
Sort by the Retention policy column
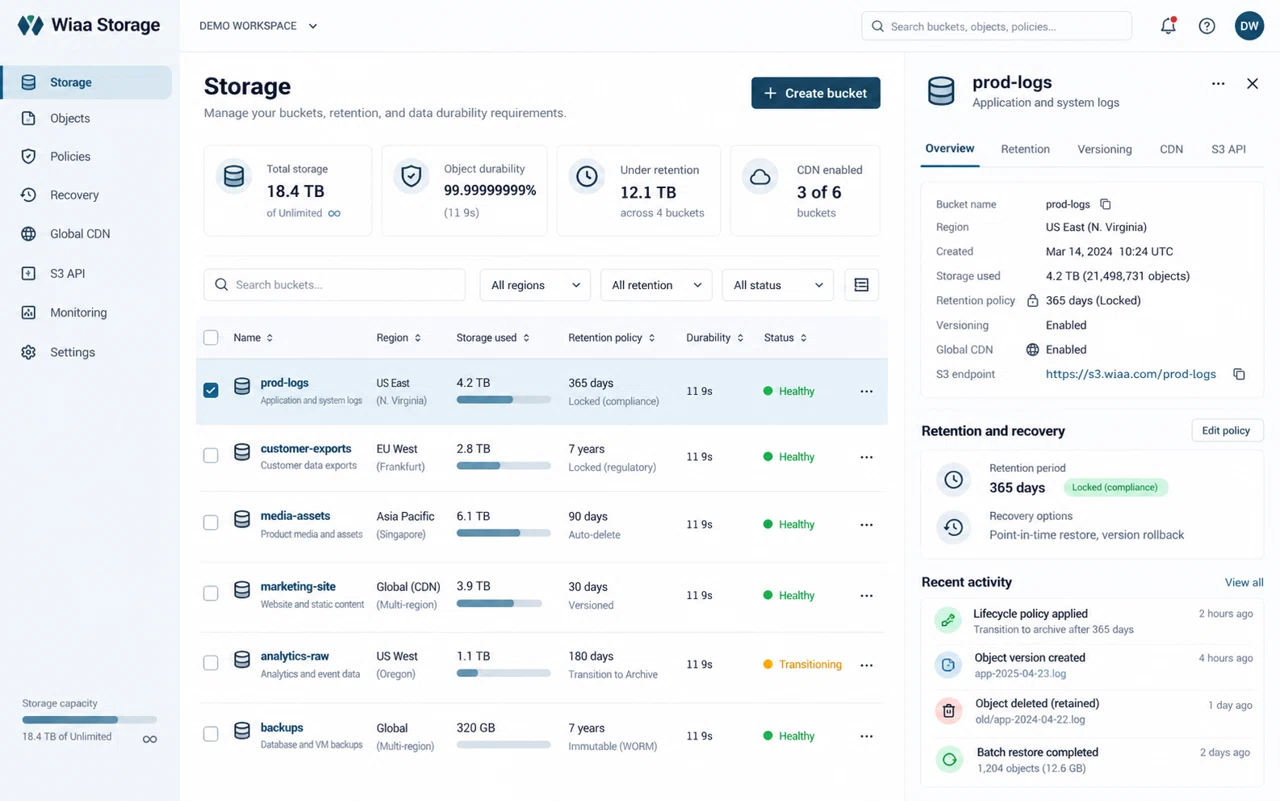click(611, 338)
